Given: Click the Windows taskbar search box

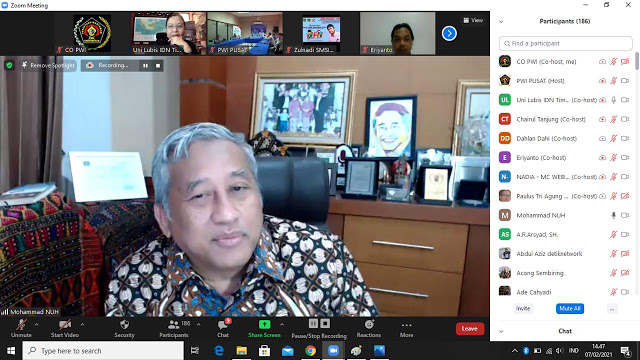Looking at the screenshot, I should [x=103, y=351].
